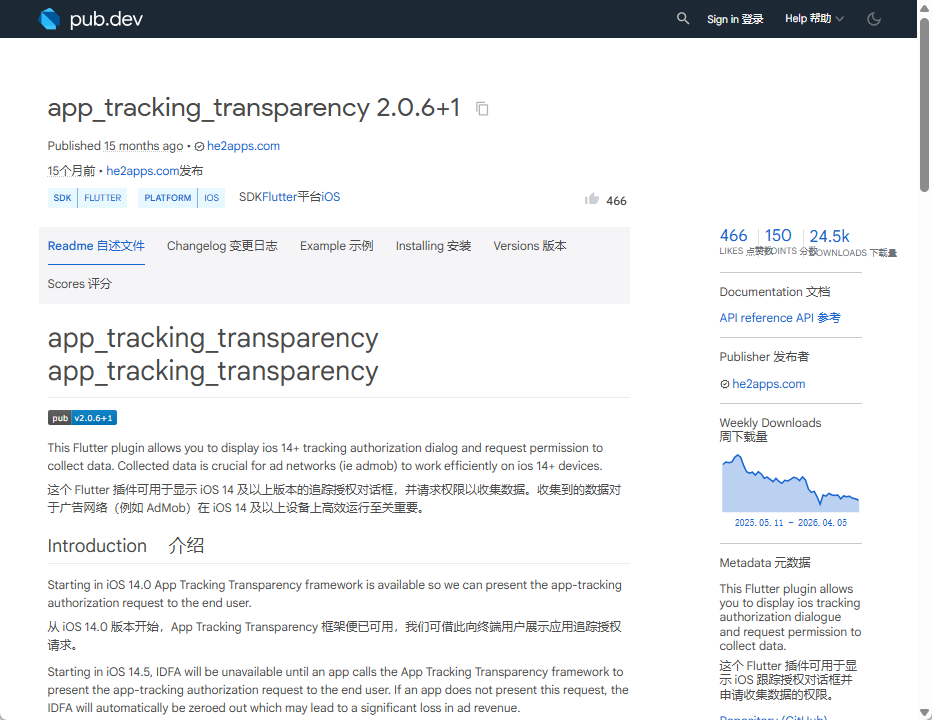Open the API reference link

click(780, 318)
